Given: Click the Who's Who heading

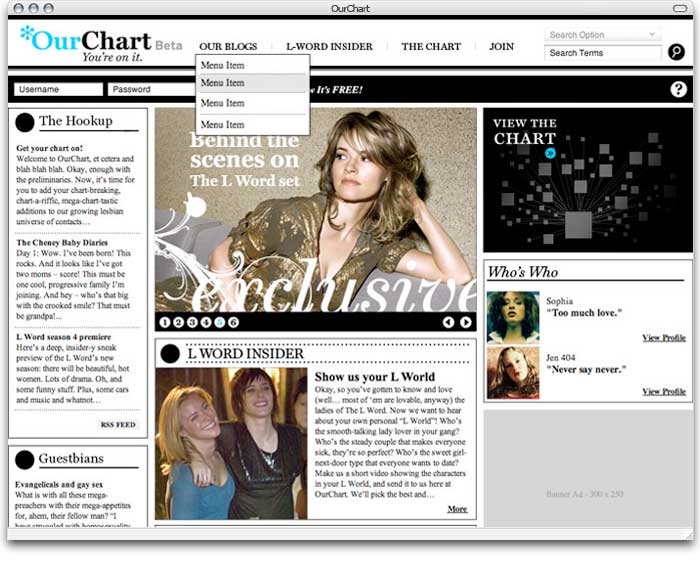Looking at the screenshot, I should (x=523, y=272).
